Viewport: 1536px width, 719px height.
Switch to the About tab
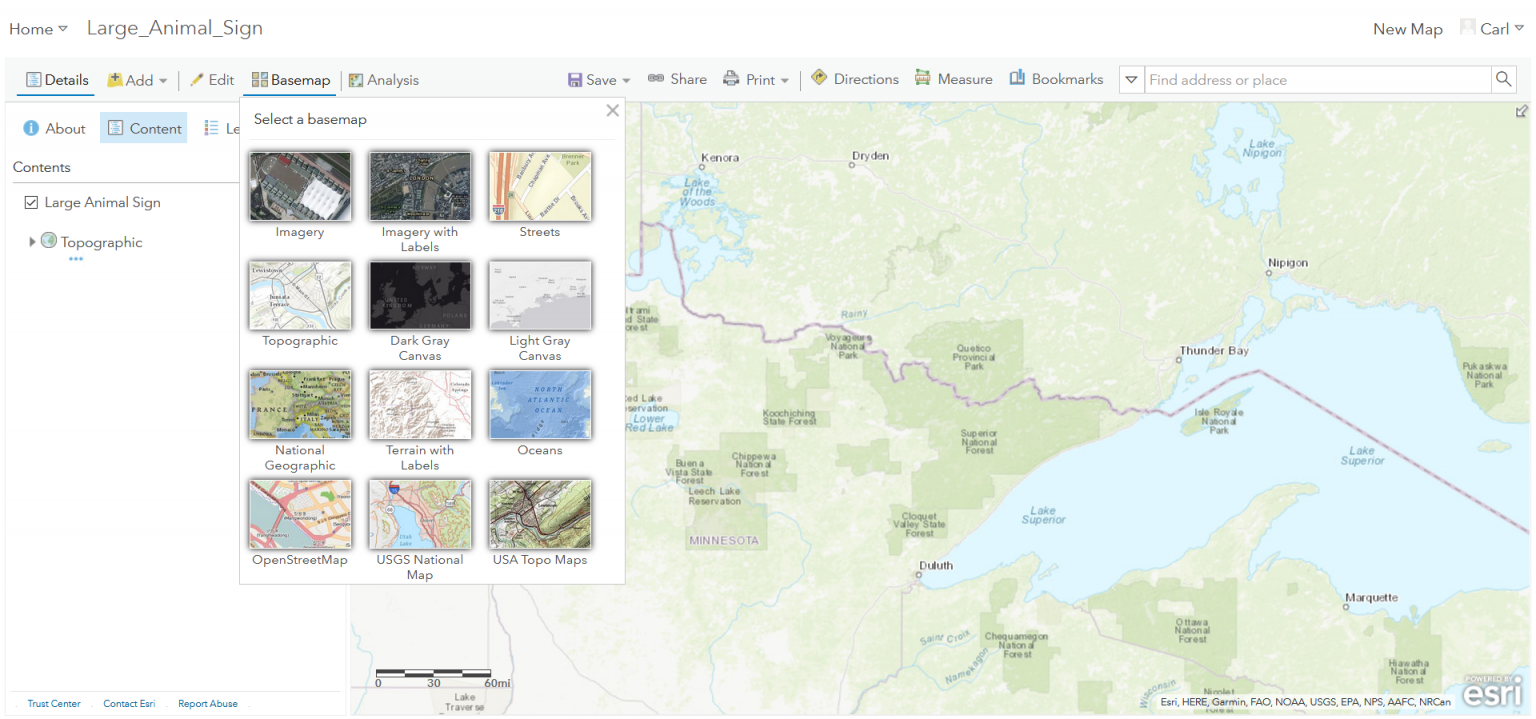pos(54,128)
